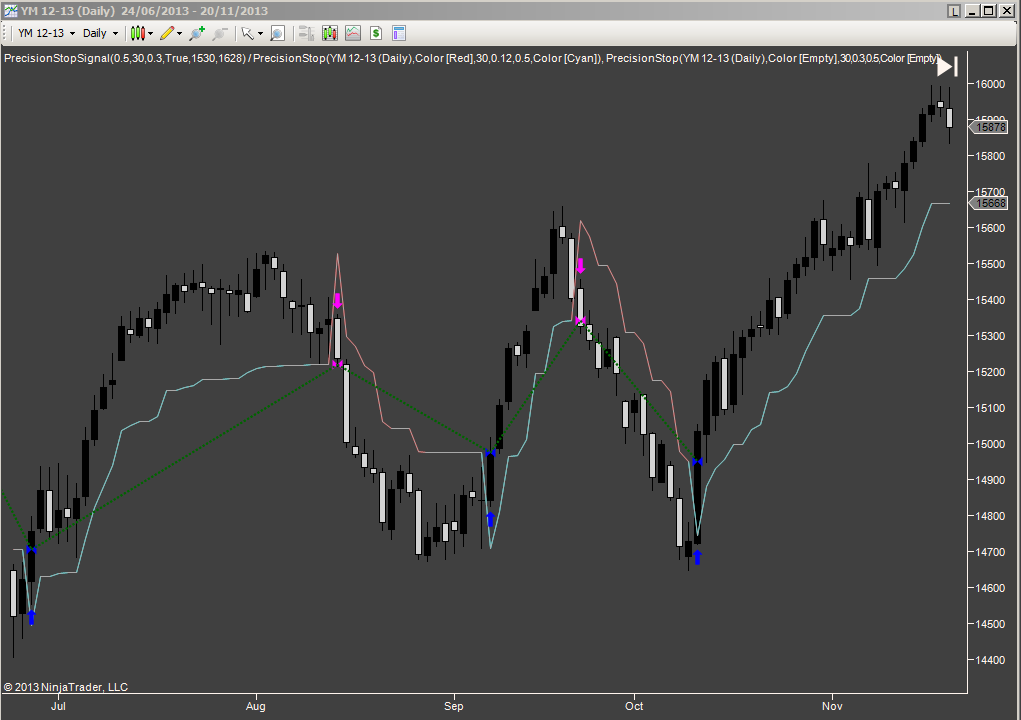Click the 15878 price marker on axis
The image size is (1021, 720).
pos(990,127)
